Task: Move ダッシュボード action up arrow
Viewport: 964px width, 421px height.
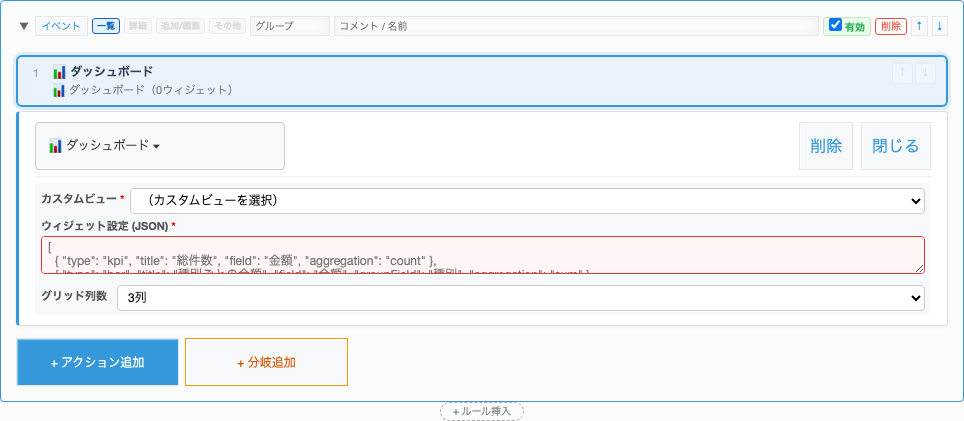Action: [x=903, y=73]
